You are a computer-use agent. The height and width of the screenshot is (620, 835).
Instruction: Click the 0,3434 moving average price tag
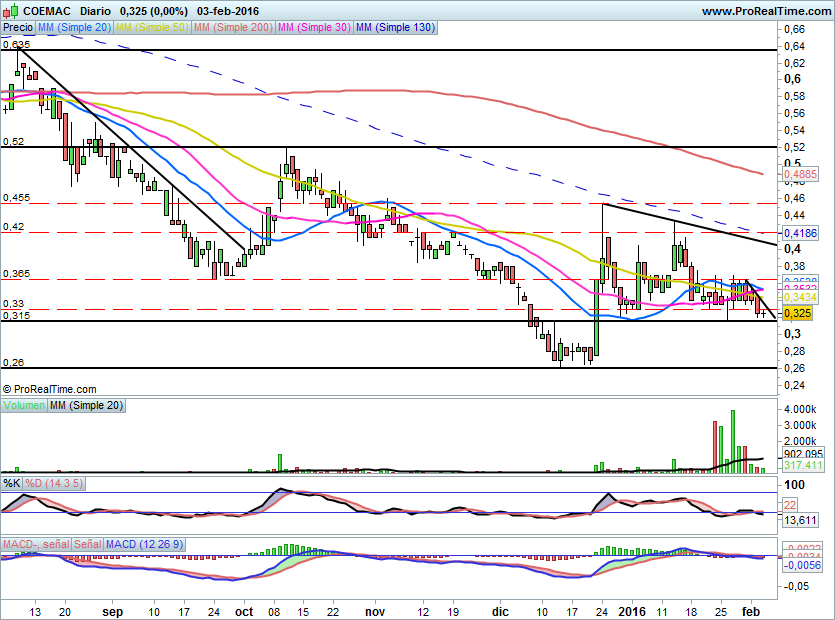tap(797, 298)
